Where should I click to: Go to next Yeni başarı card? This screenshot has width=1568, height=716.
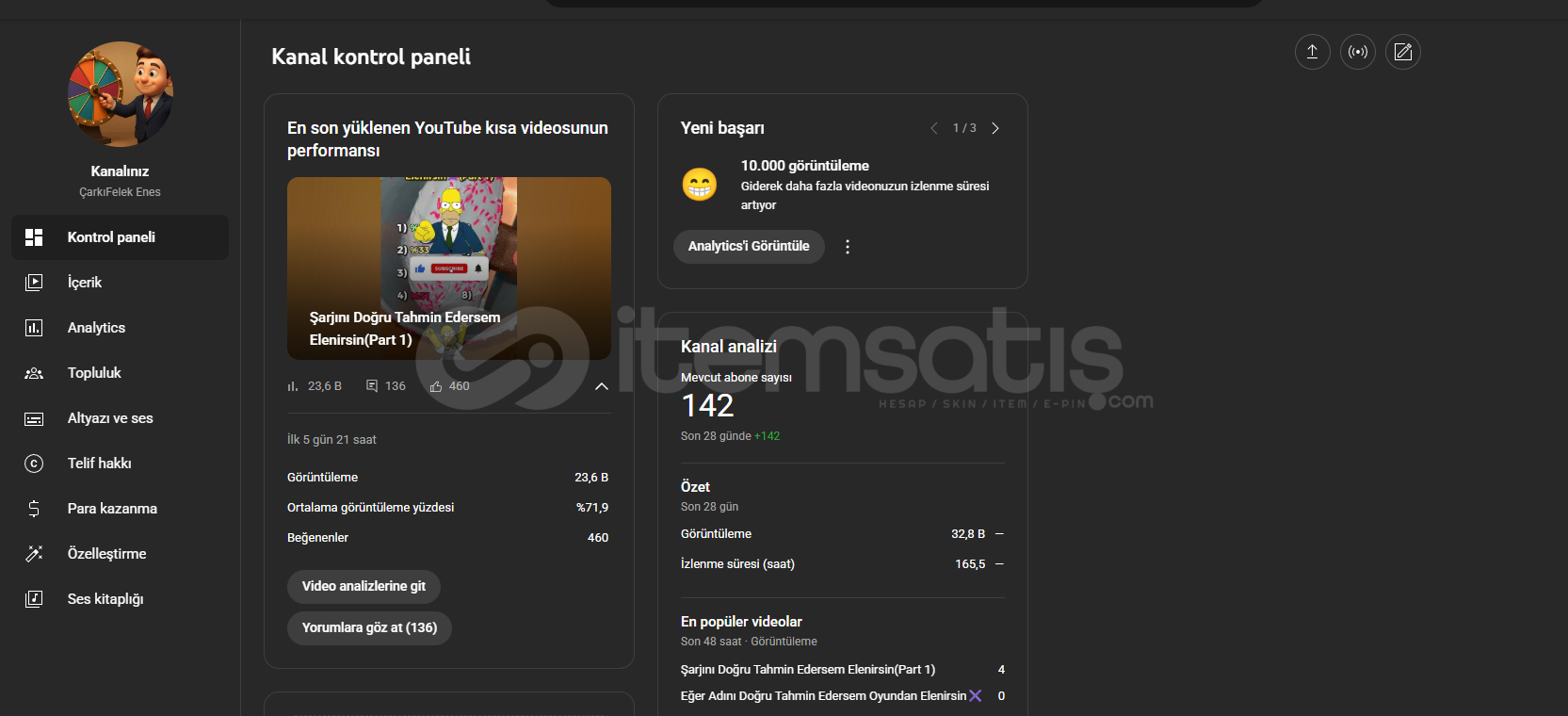coord(995,128)
